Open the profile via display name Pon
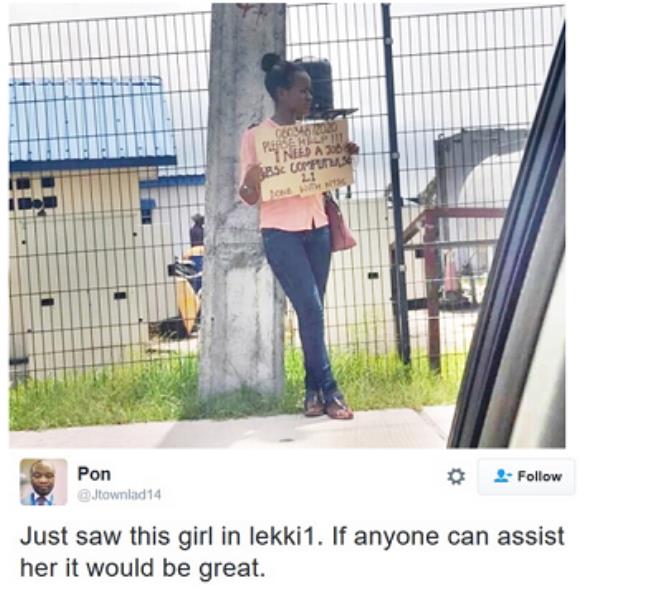Viewport: 660px width, 595px height. pos(94,474)
